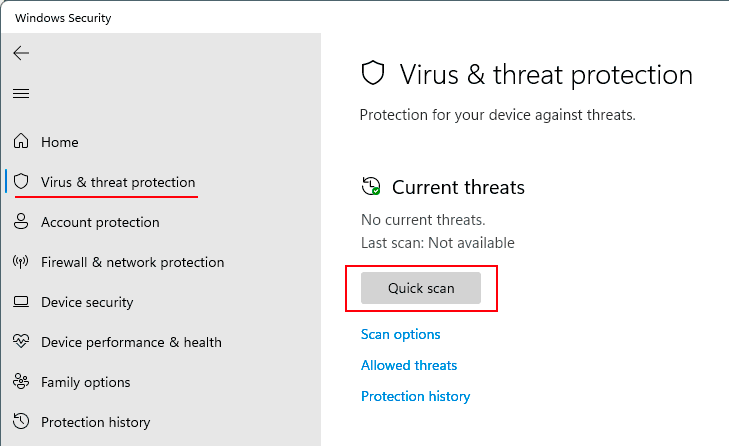Open the Scan options link
This screenshot has height=446, width=729.
click(400, 334)
